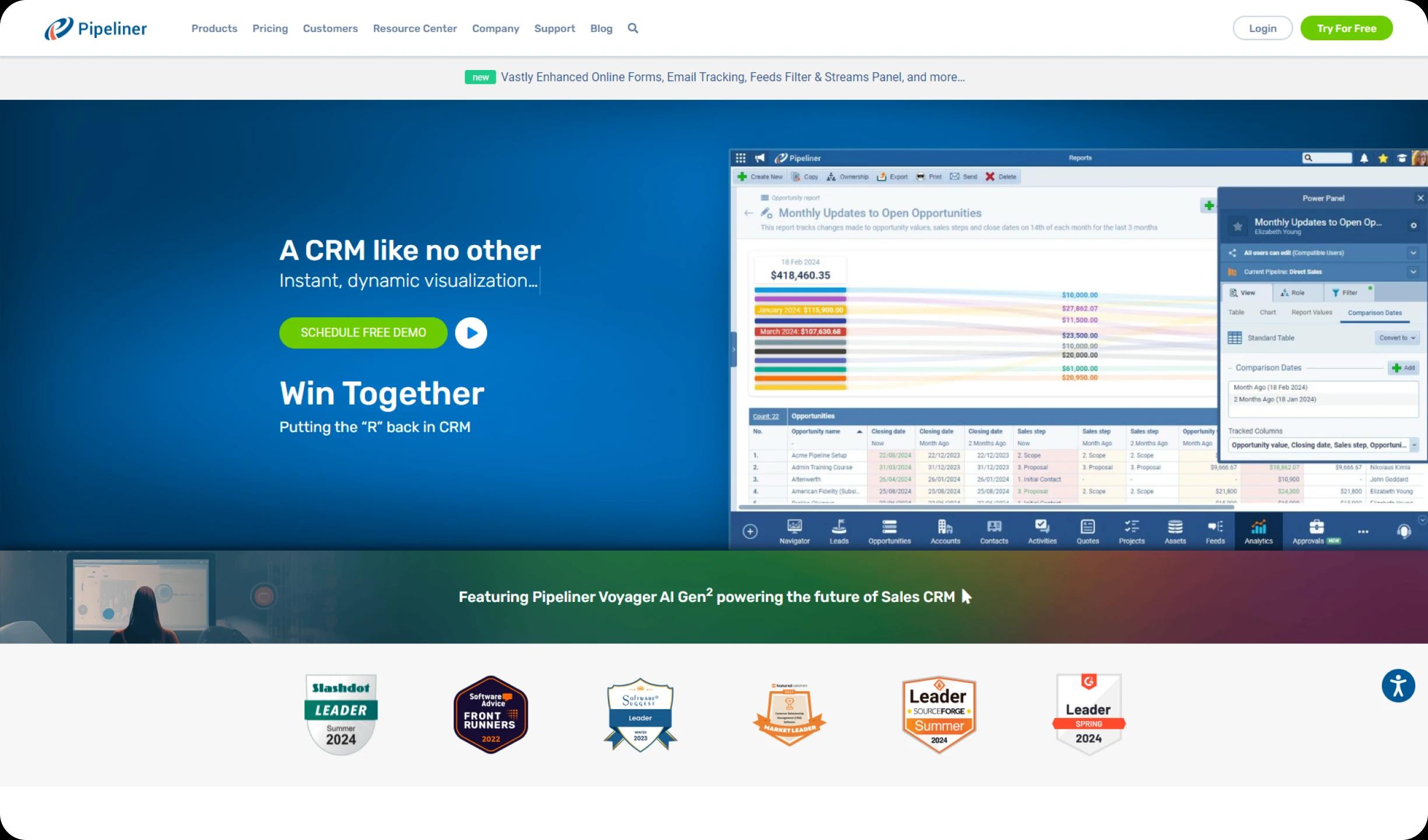Click the megaphone announcements icon
The image size is (1428, 840).
(759, 158)
